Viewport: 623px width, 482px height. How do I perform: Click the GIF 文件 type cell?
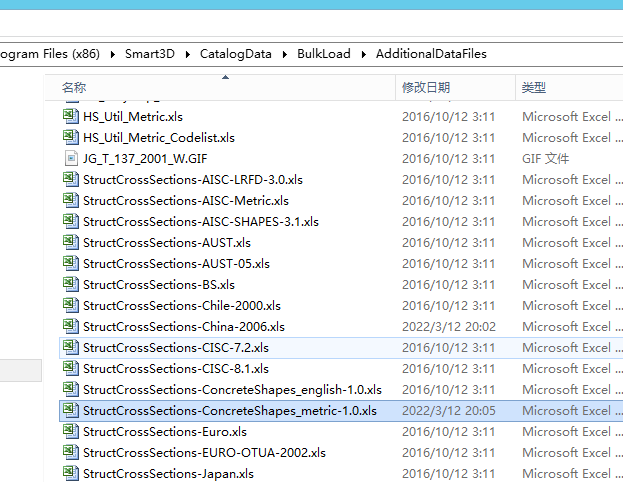546,159
